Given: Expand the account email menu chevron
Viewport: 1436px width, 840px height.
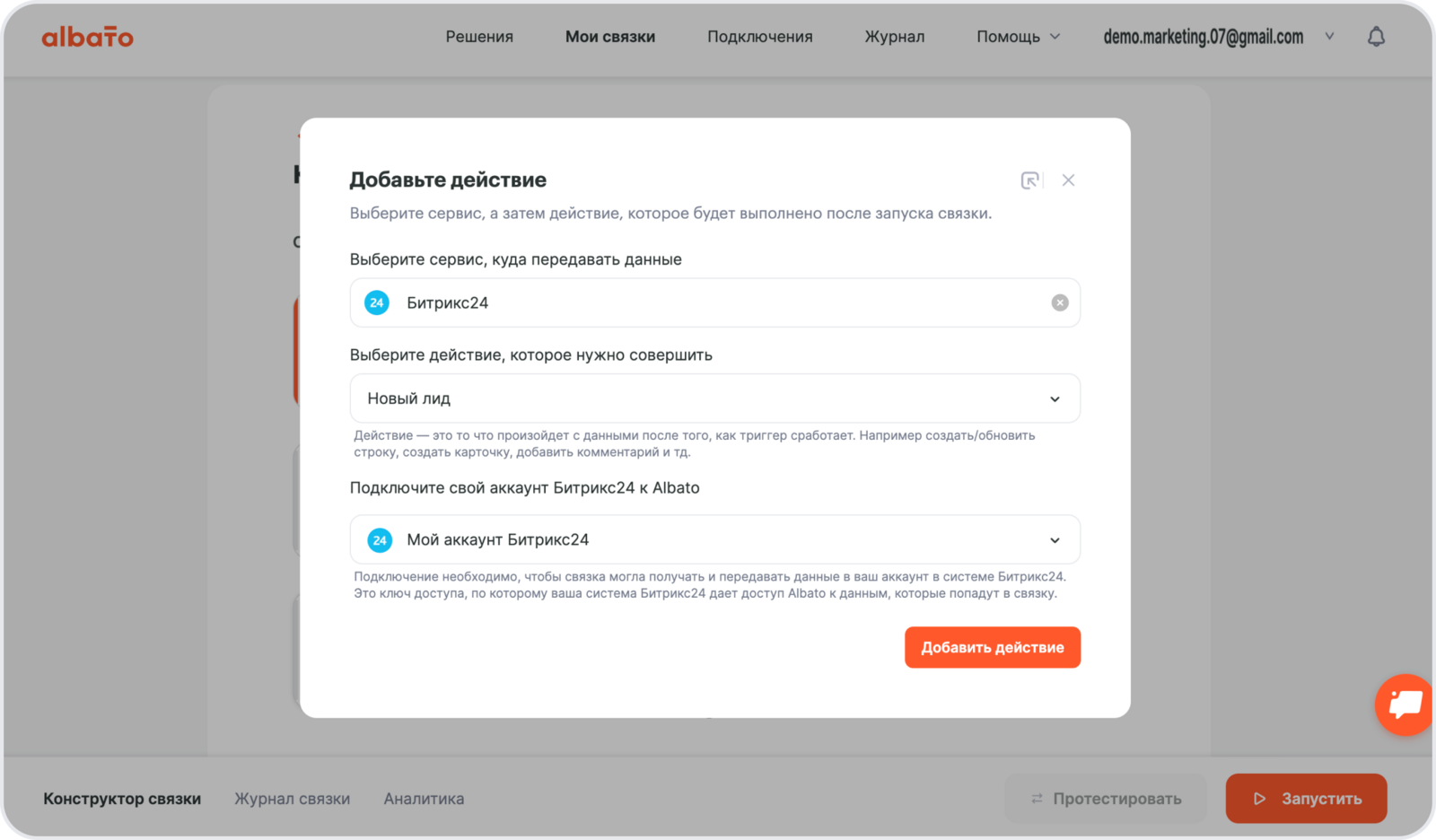Looking at the screenshot, I should coord(1329,37).
